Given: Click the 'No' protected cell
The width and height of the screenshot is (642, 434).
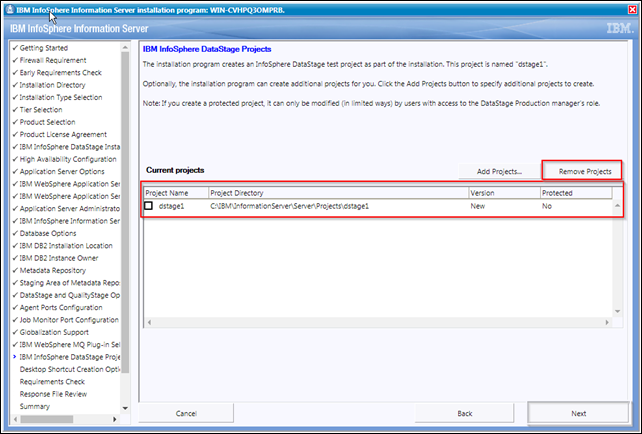Looking at the screenshot, I should point(547,206).
